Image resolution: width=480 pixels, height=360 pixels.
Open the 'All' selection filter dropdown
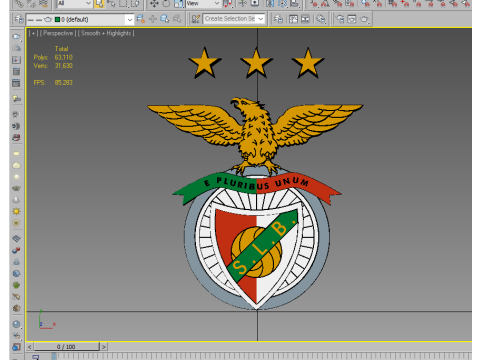coord(74,4)
